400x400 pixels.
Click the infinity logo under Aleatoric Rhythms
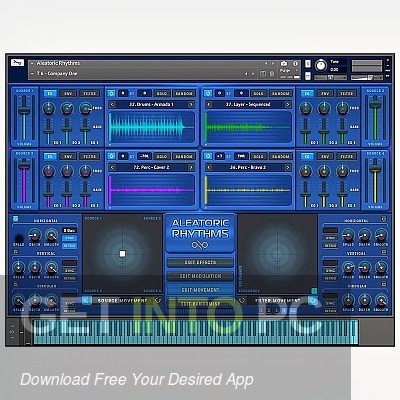(x=200, y=245)
